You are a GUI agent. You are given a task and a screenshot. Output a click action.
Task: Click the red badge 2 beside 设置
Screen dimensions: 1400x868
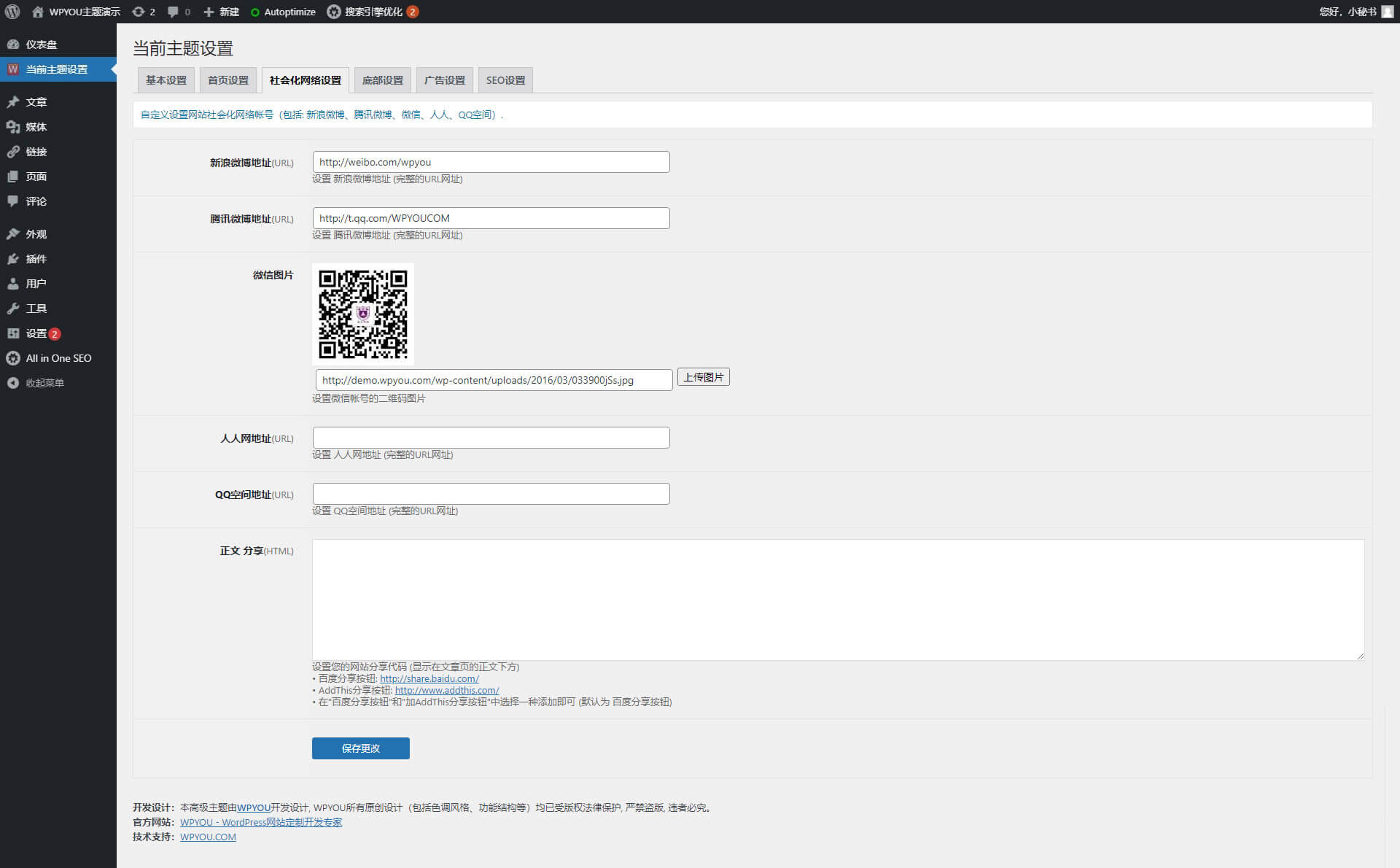[55, 334]
